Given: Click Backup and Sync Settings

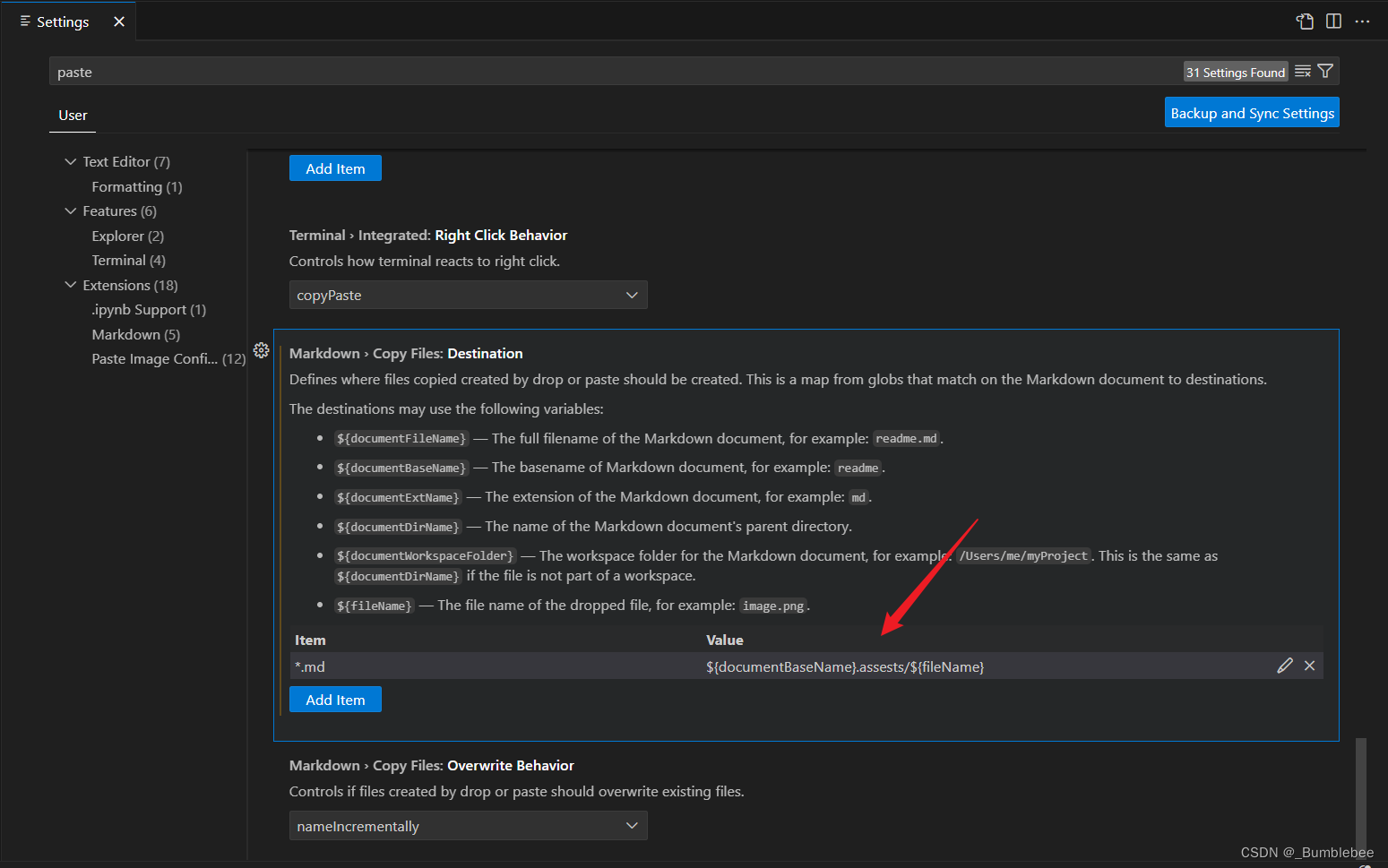Looking at the screenshot, I should point(1252,112).
